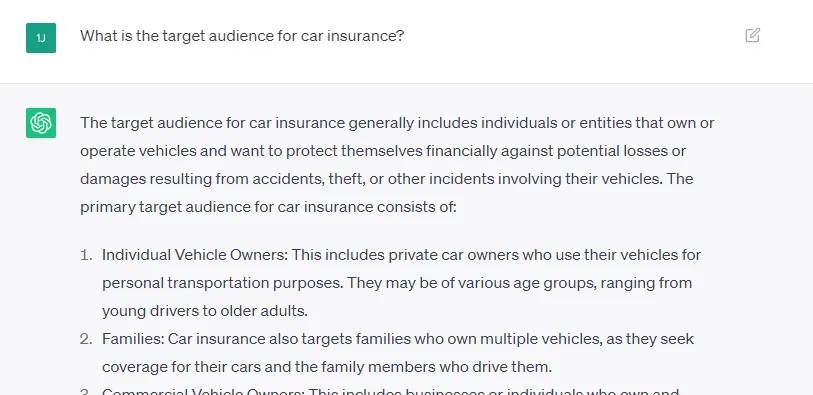
Task: Click the text 'young drivers to older adults.'
Action: click(x=205, y=311)
